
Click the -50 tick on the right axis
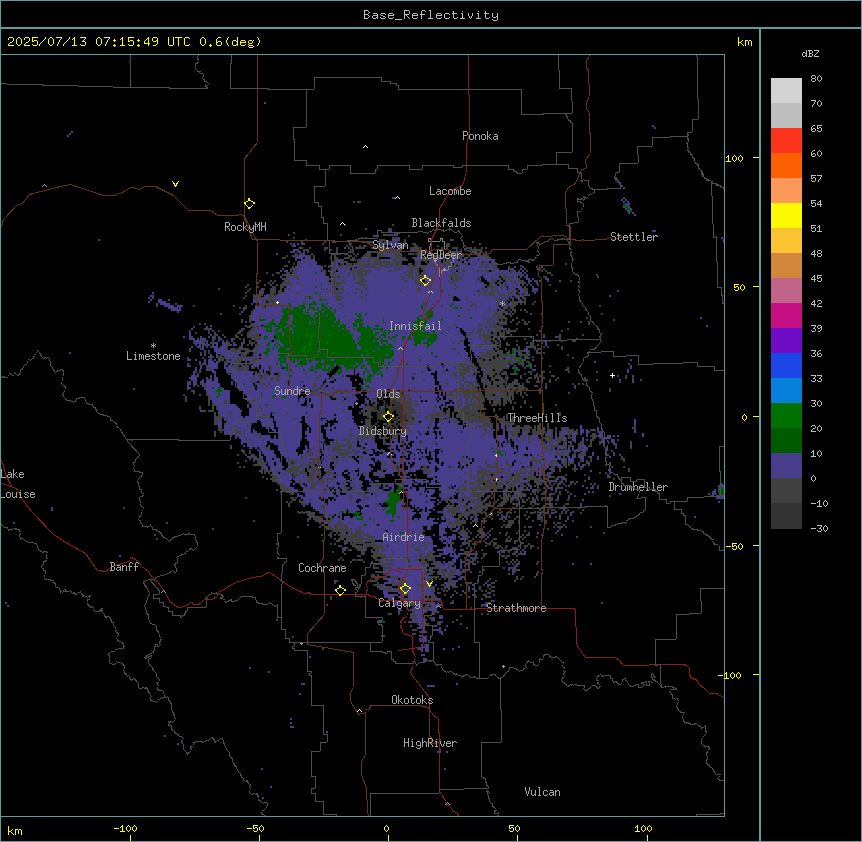click(734, 546)
